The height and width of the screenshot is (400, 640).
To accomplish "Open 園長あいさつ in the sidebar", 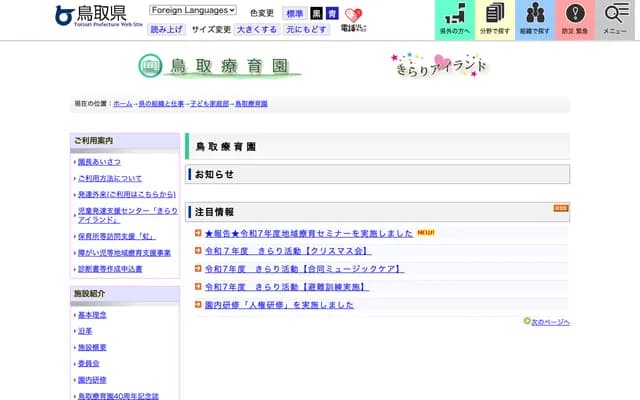I will point(98,161).
